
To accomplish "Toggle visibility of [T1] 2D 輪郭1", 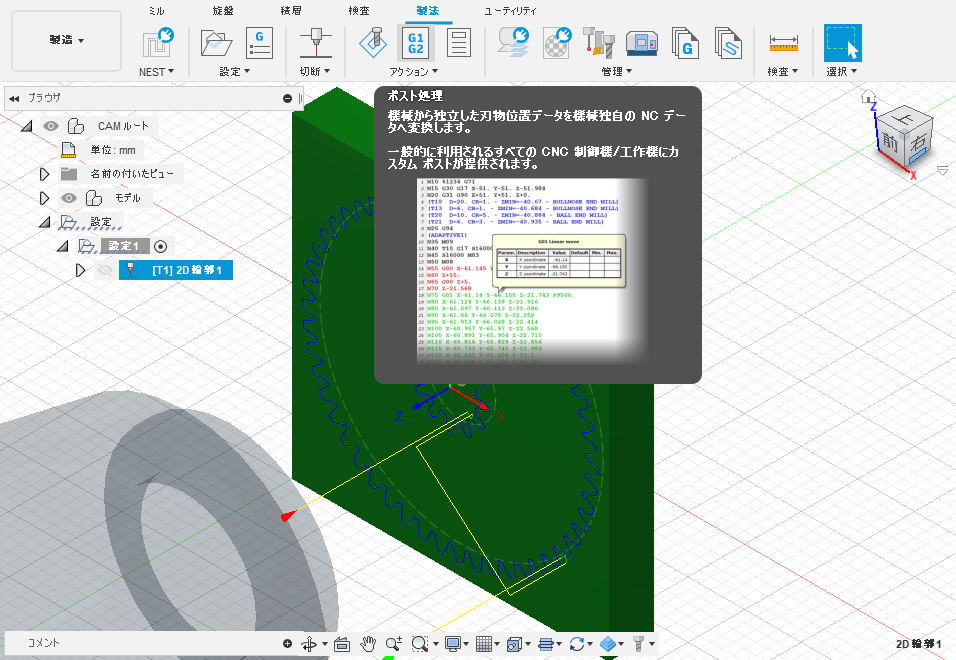I will coord(104,270).
